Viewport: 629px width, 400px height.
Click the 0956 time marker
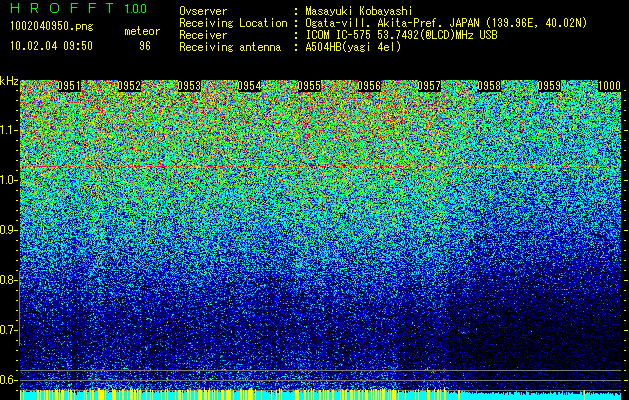(x=369, y=86)
